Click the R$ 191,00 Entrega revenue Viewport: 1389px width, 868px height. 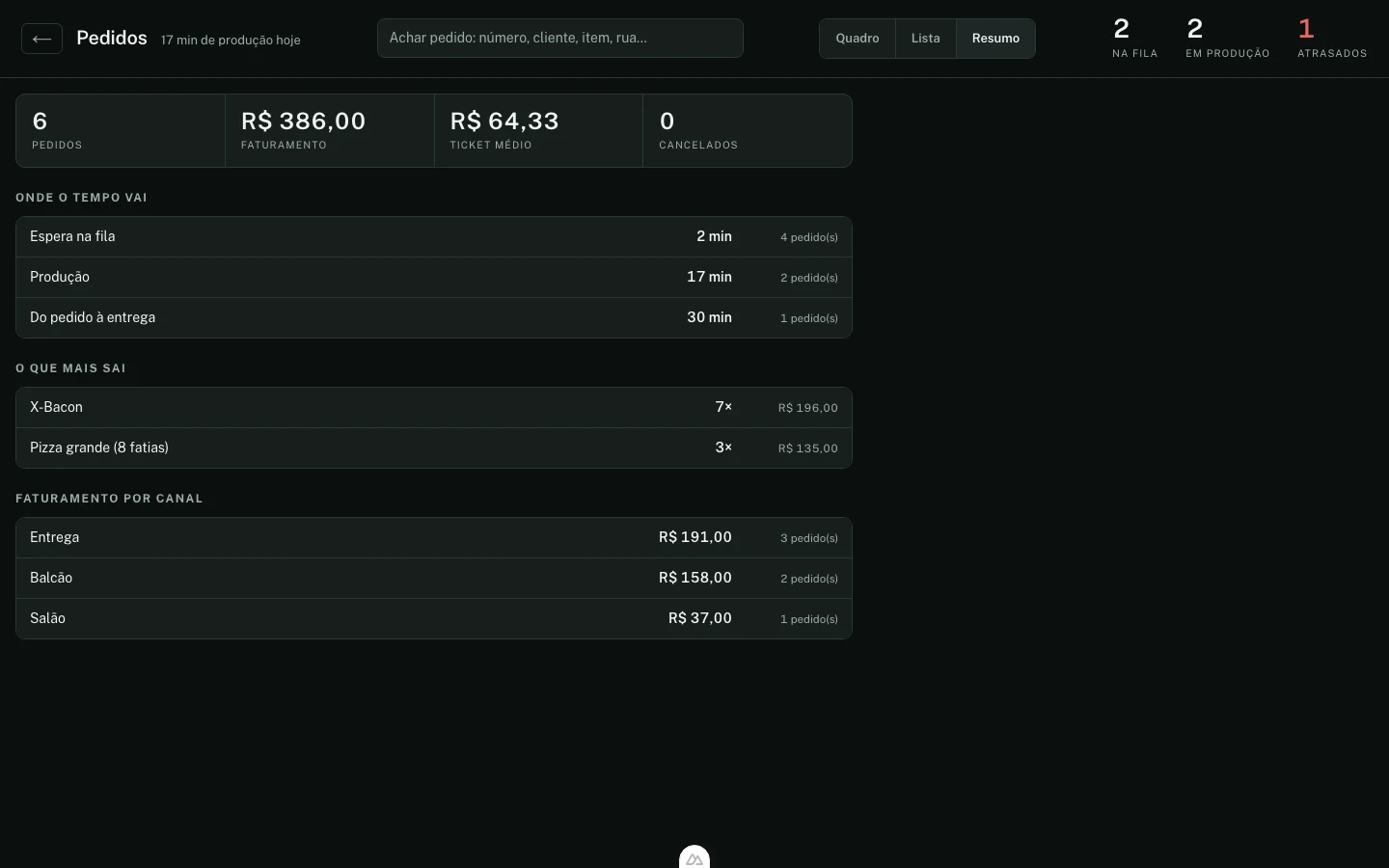point(695,537)
